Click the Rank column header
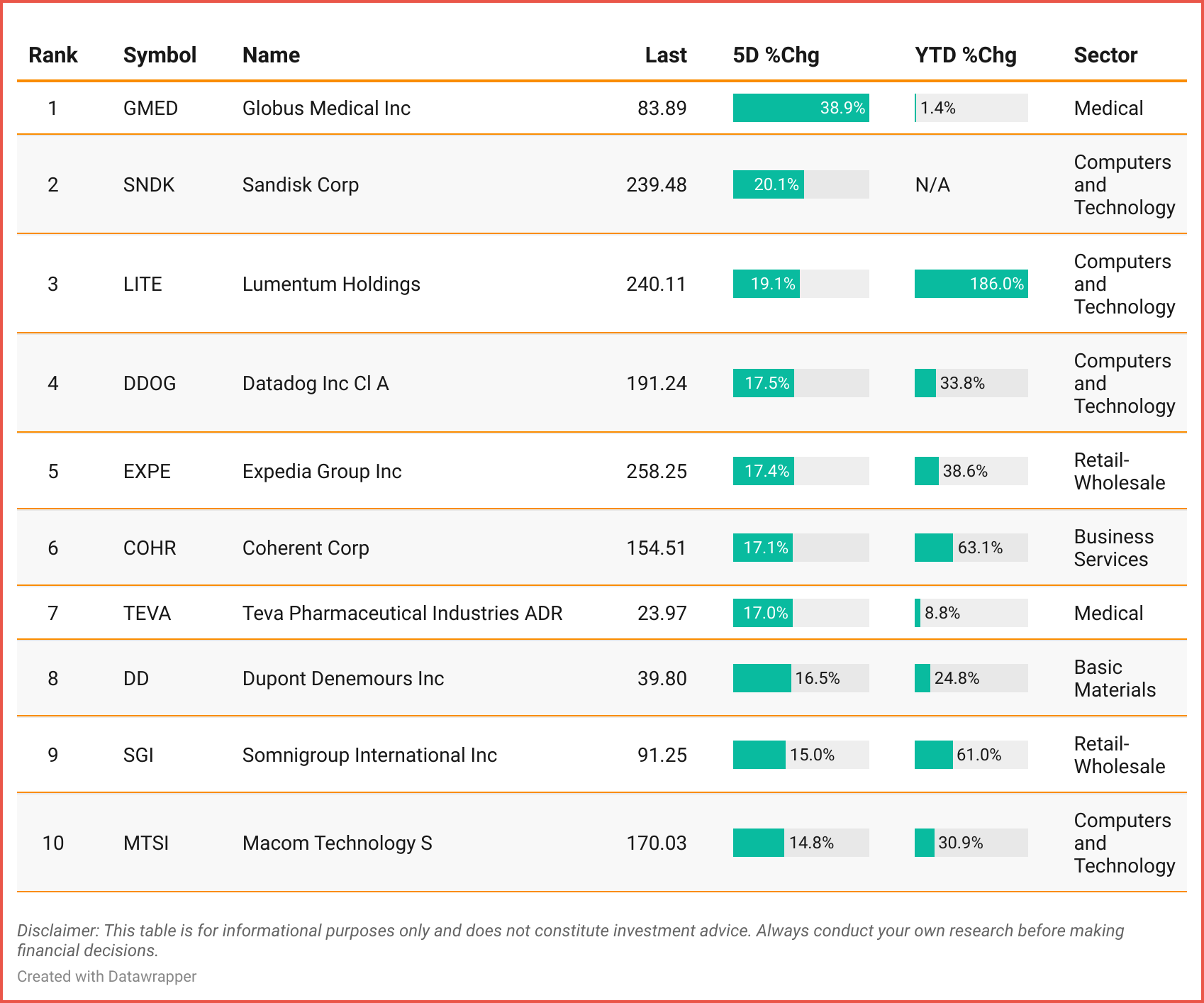The width and height of the screenshot is (1204, 1003). pos(52,55)
